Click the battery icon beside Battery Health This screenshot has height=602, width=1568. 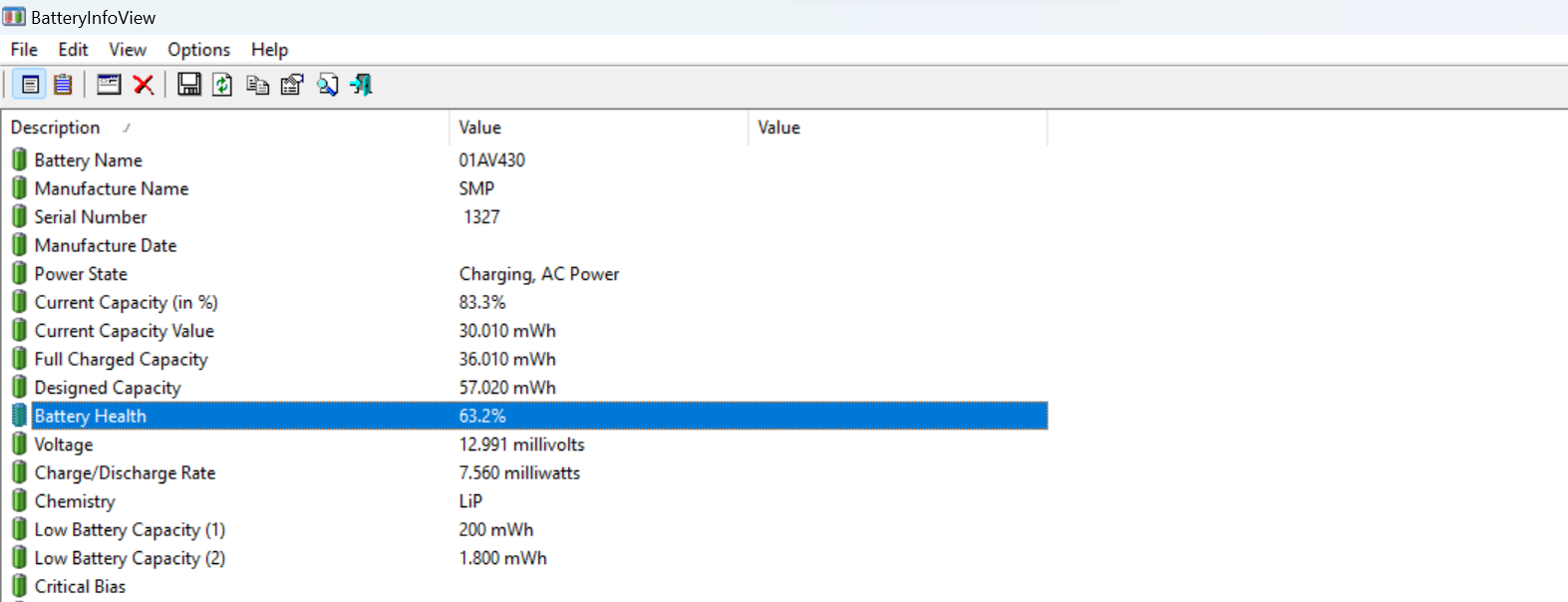pos(19,416)
